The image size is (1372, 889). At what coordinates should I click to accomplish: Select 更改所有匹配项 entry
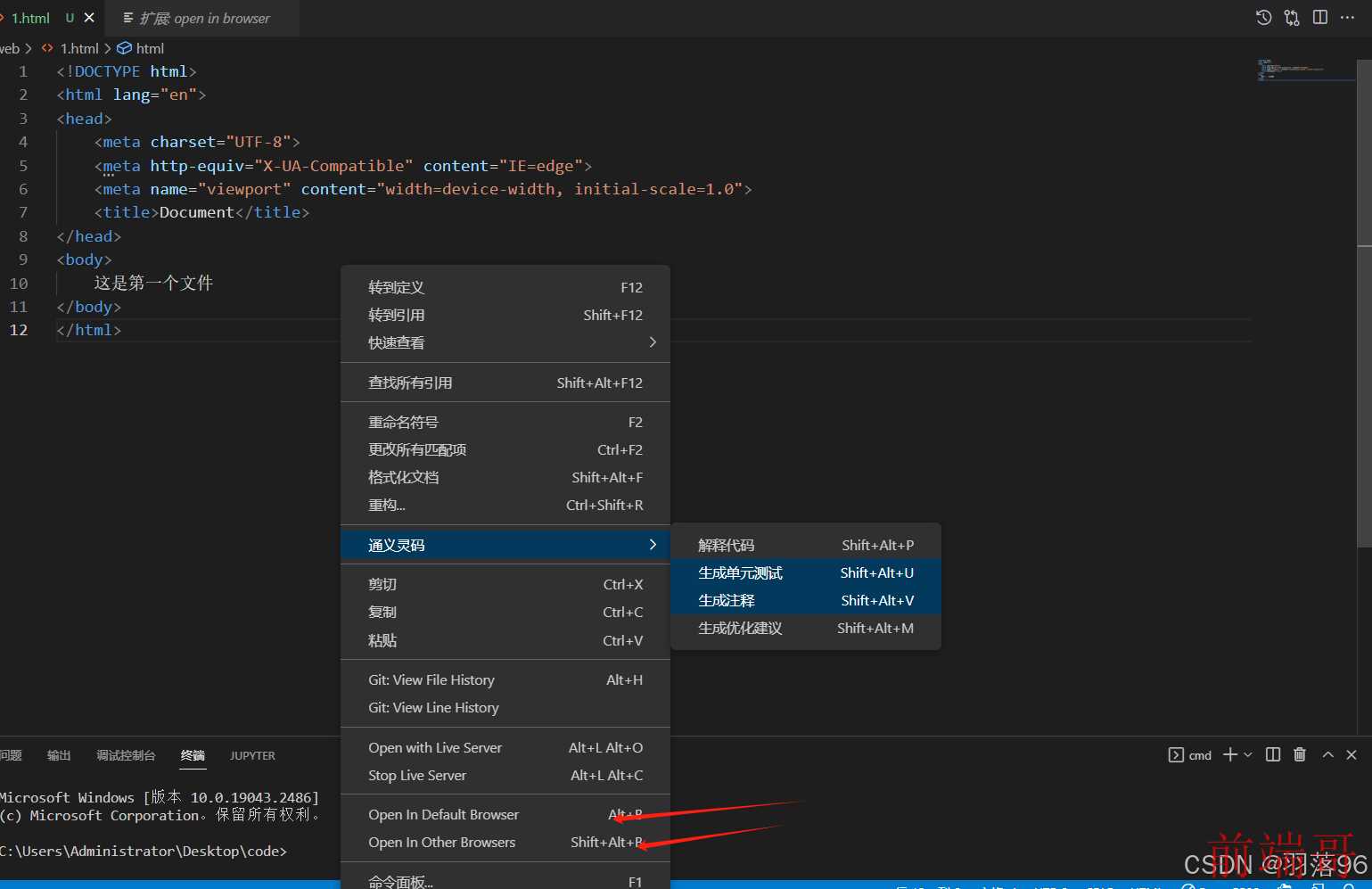[505, 449]
